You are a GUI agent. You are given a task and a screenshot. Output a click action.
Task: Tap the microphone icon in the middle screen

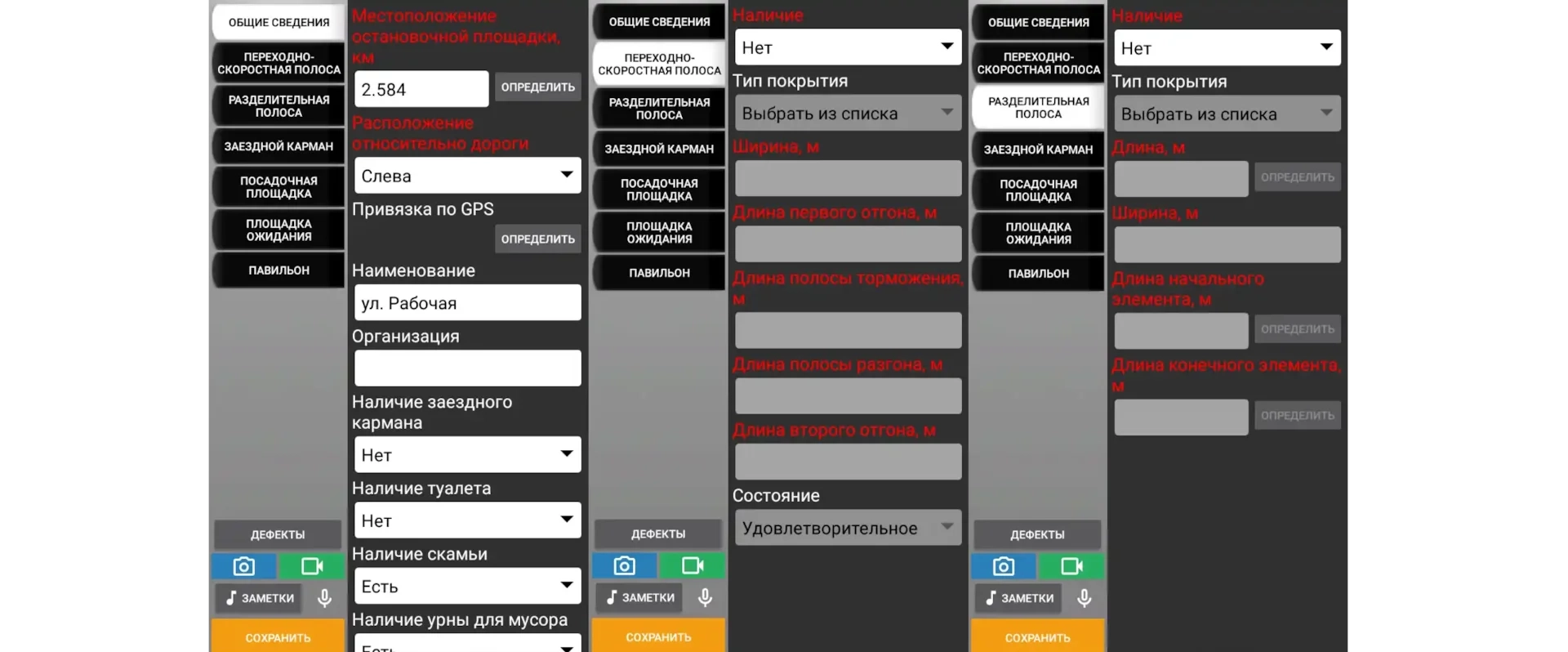coord(705,597)
